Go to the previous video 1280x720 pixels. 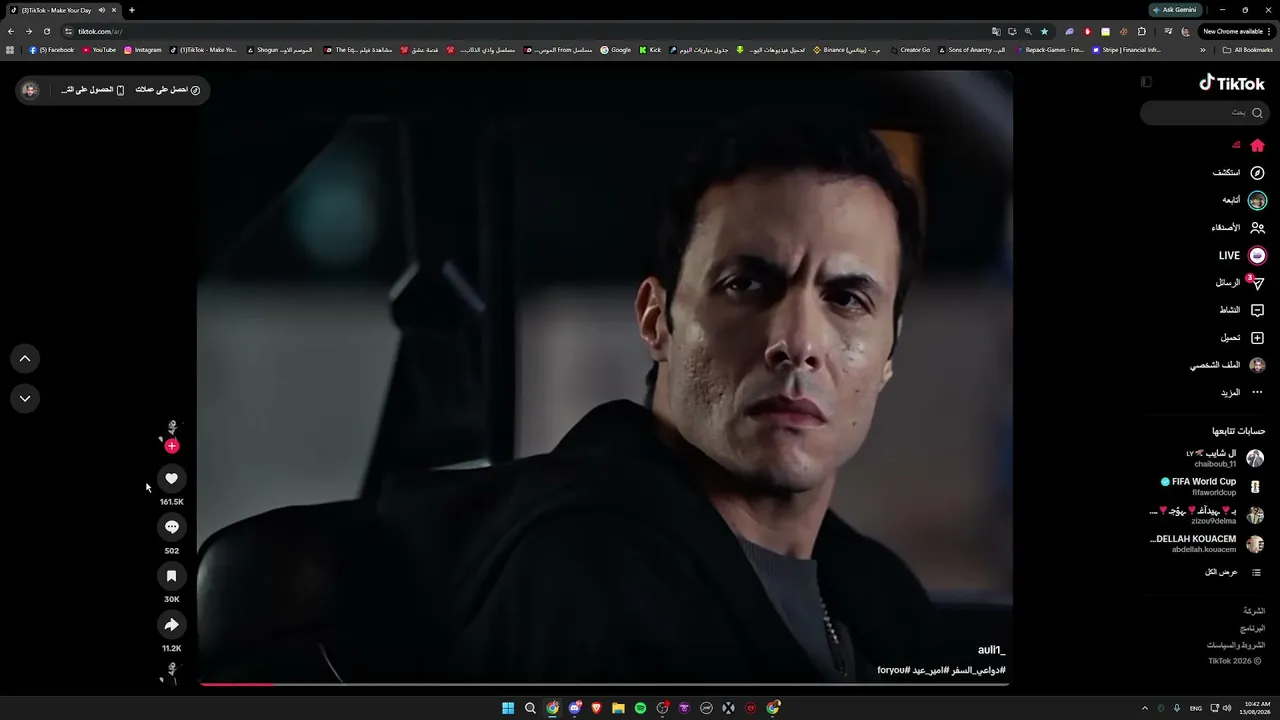[25, 358]
